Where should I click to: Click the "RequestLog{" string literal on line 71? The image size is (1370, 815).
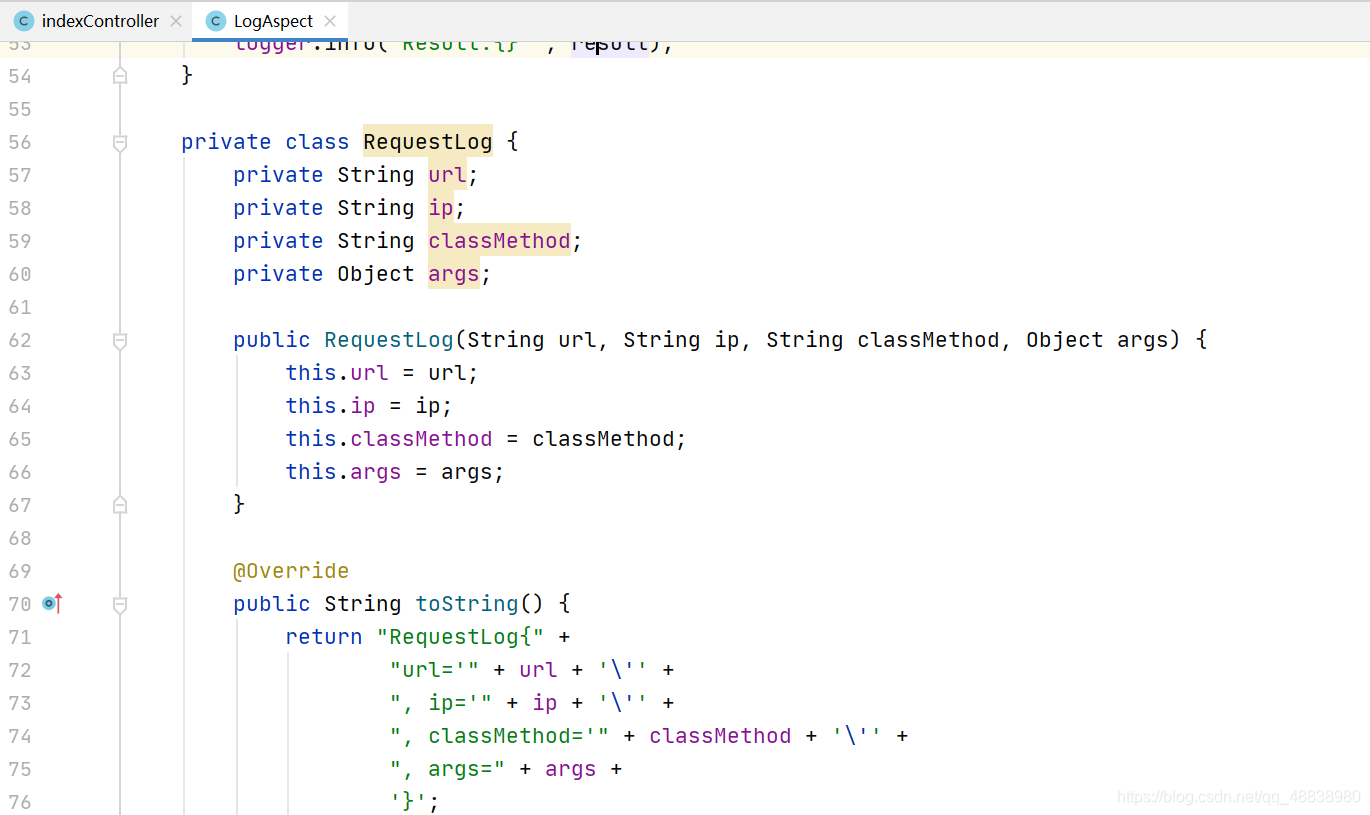(x=460, y=637)
